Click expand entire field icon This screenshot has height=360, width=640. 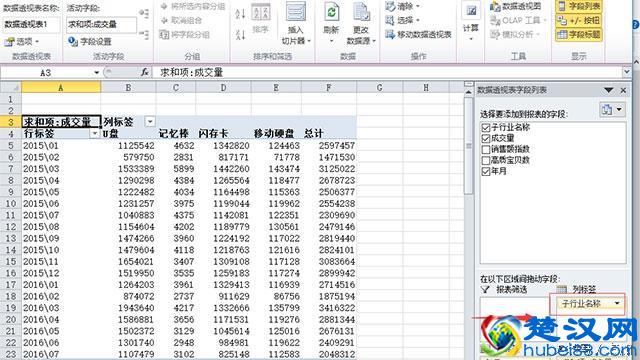(x=143, y=13)
